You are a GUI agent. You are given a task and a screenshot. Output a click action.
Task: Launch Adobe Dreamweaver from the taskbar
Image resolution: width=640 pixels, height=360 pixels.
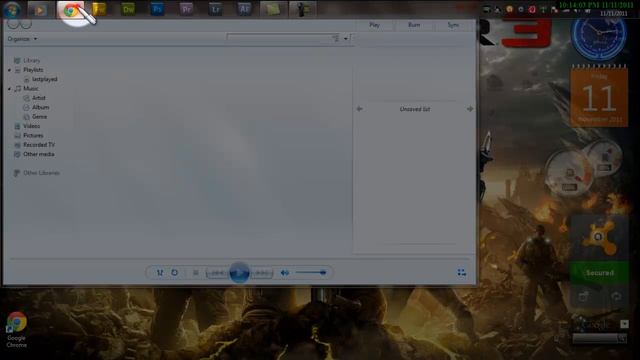click(x=128, y=10)
